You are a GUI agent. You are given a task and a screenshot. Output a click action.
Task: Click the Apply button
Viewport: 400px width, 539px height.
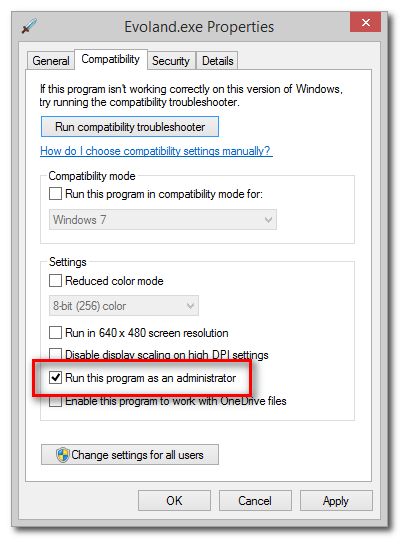[x=336, y=500]
